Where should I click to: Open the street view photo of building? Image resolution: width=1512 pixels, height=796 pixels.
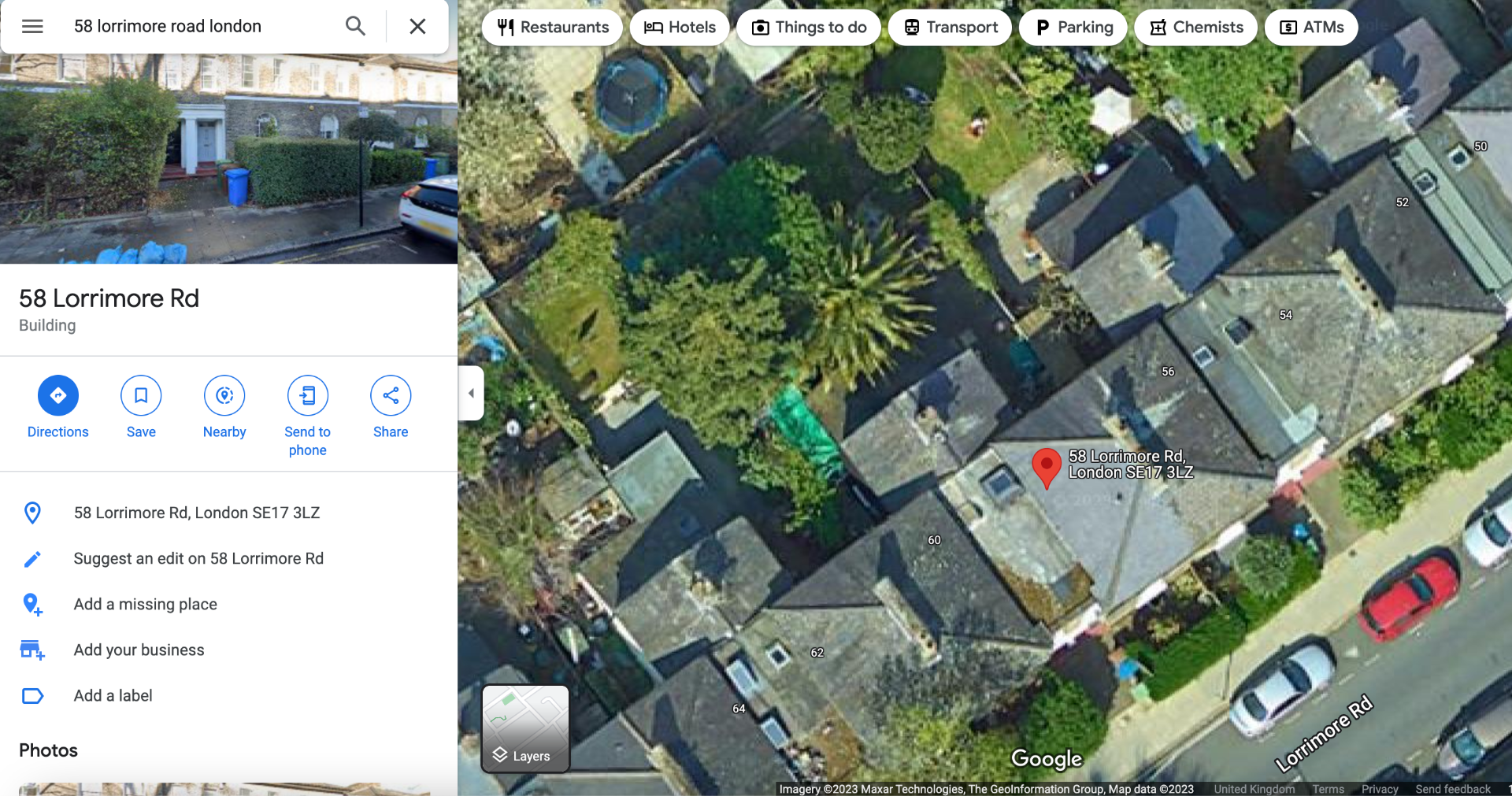click(x=228, y=158)
